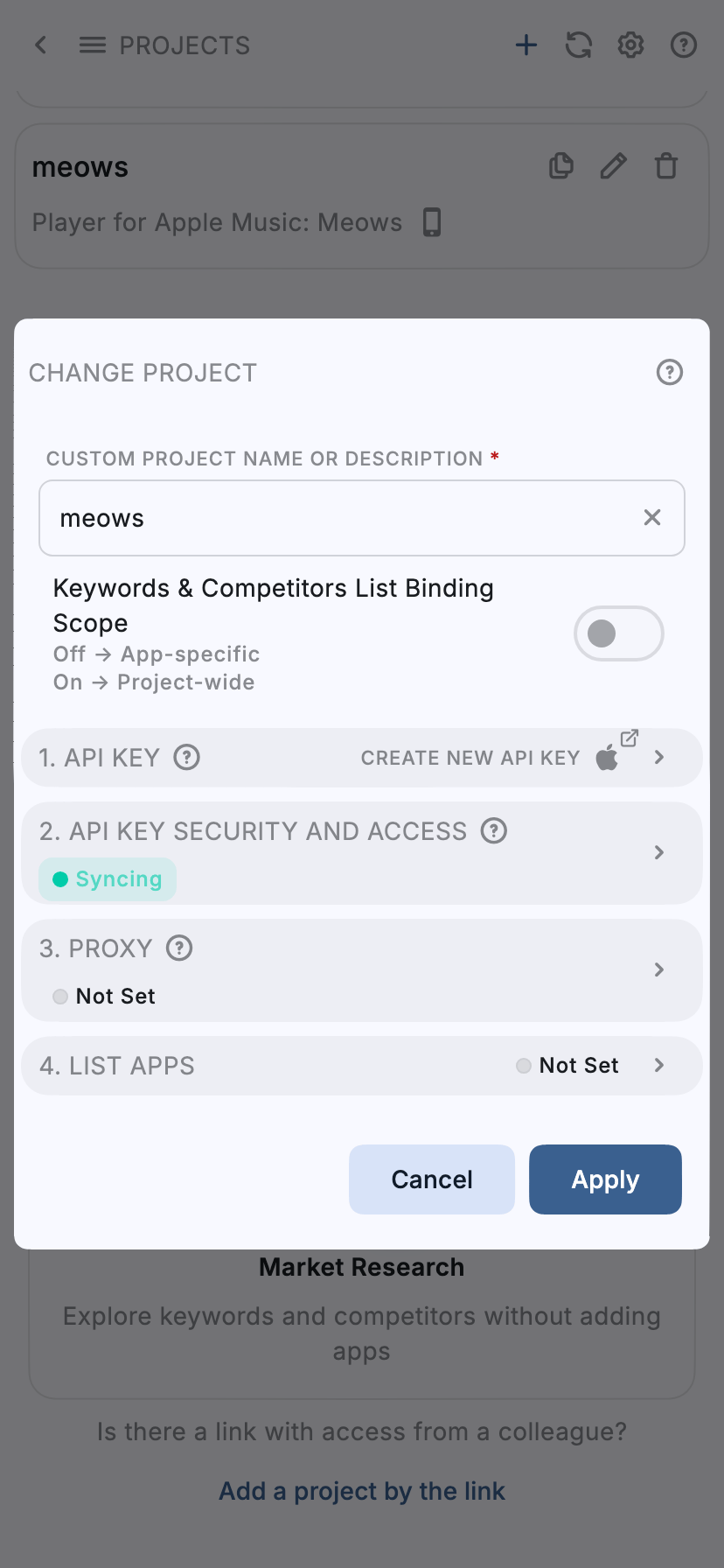Click the pencil edit icon on meows

coord(614,165)
